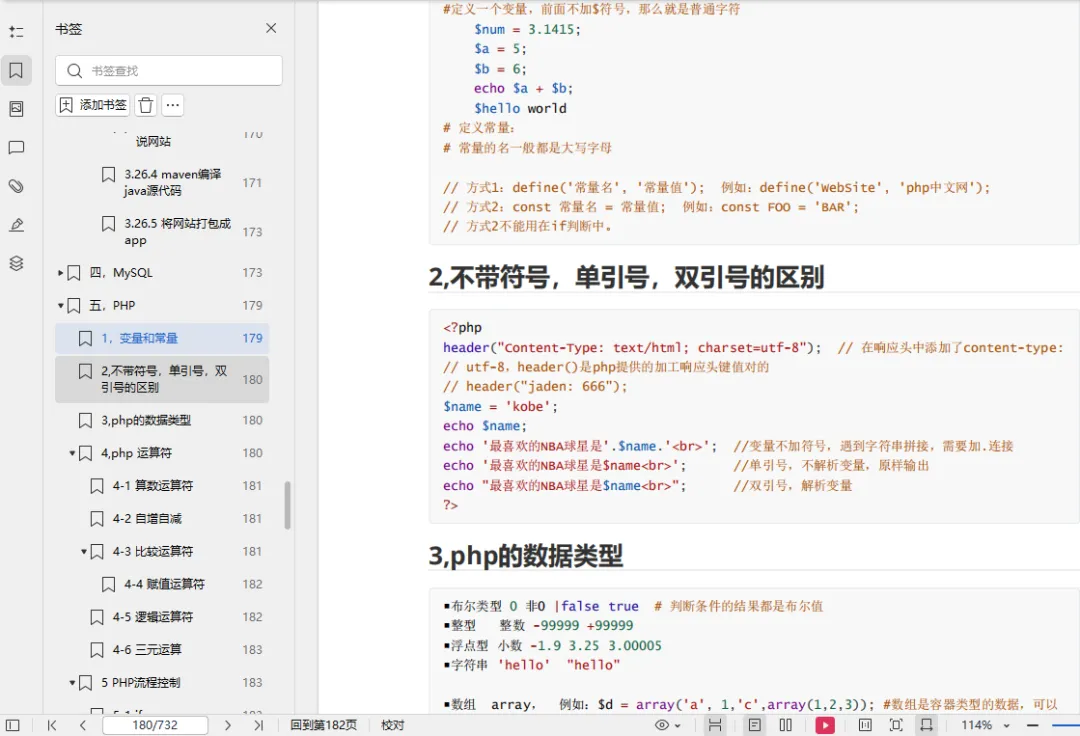Toggle the navigation pane icon in status bar

[12, 725]
